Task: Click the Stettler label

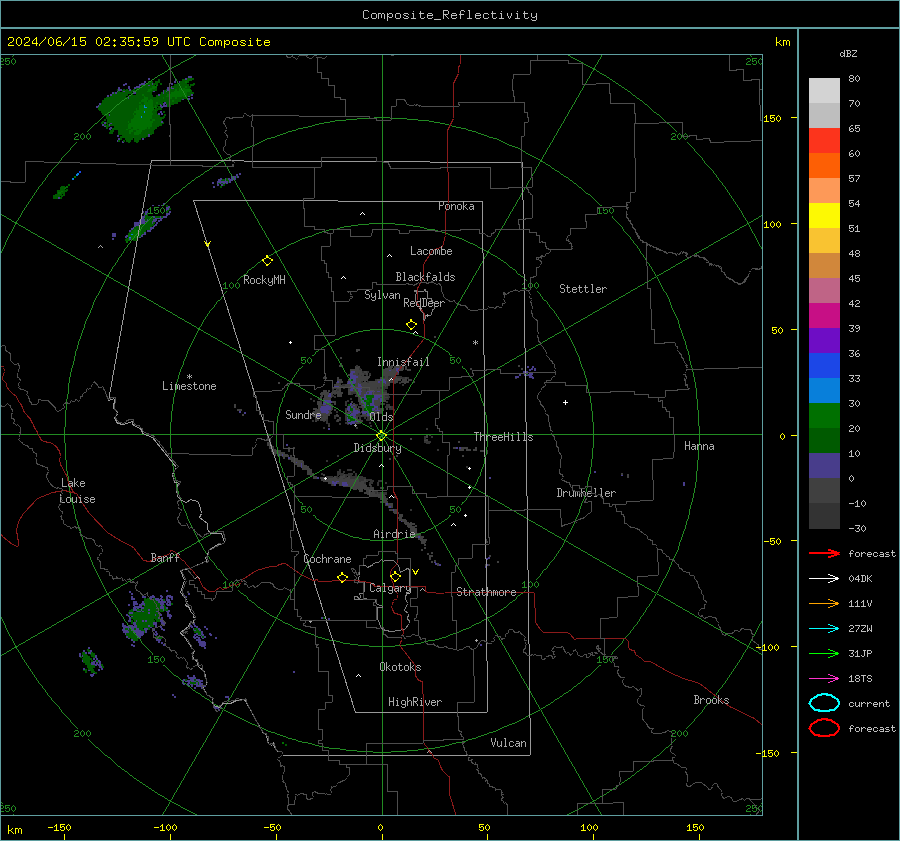Action: click(x=583, y=289)
